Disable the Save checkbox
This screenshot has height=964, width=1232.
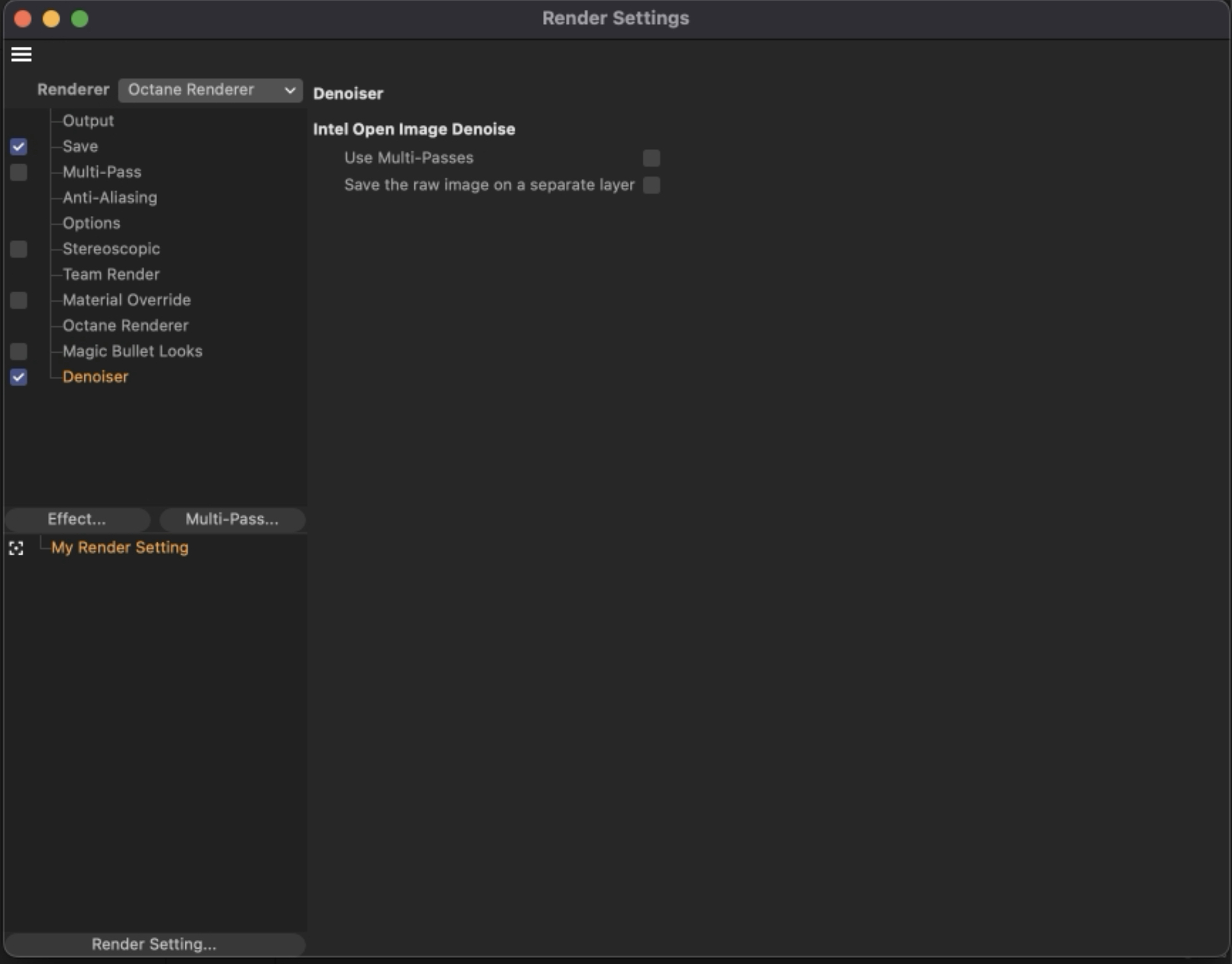[18, 147]
